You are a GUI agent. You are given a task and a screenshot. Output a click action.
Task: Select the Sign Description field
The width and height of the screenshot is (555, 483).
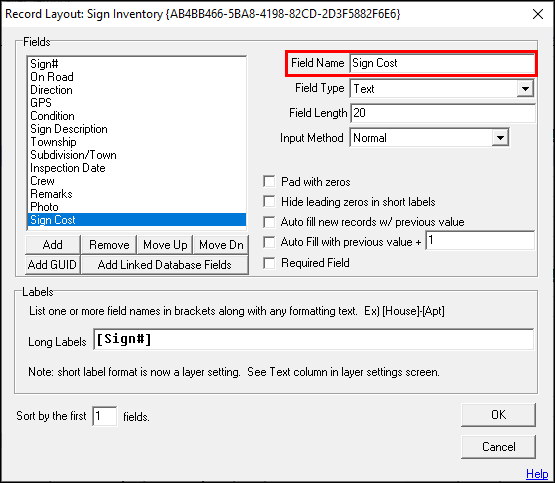(137, 129)
